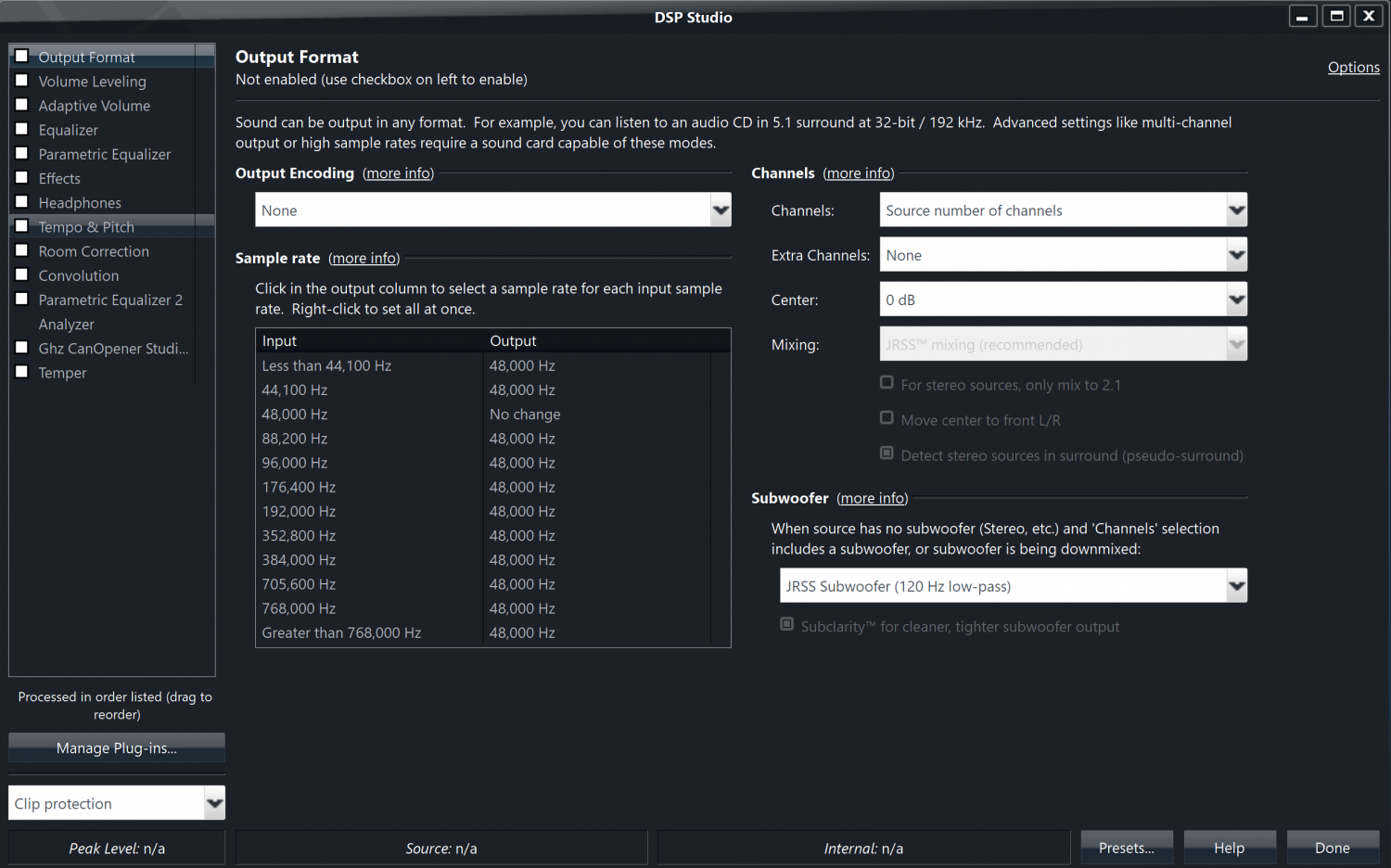Minimize the DSP Studio window
The width and height of the screenshot is (1391, 868).
coord(1303,16)
